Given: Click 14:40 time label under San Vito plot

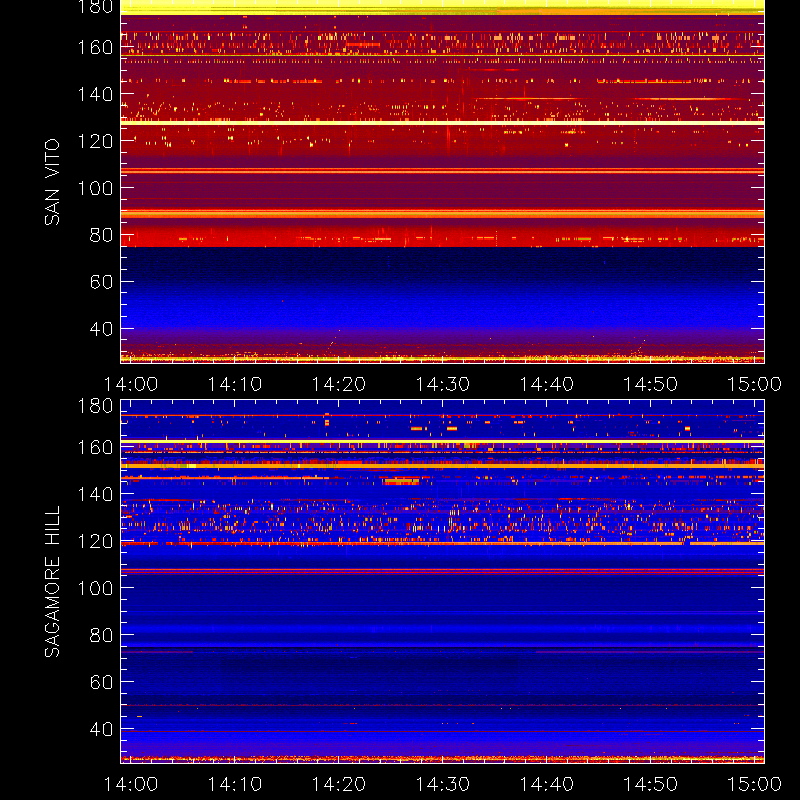Looking at the screenshot, I should 546,384.
